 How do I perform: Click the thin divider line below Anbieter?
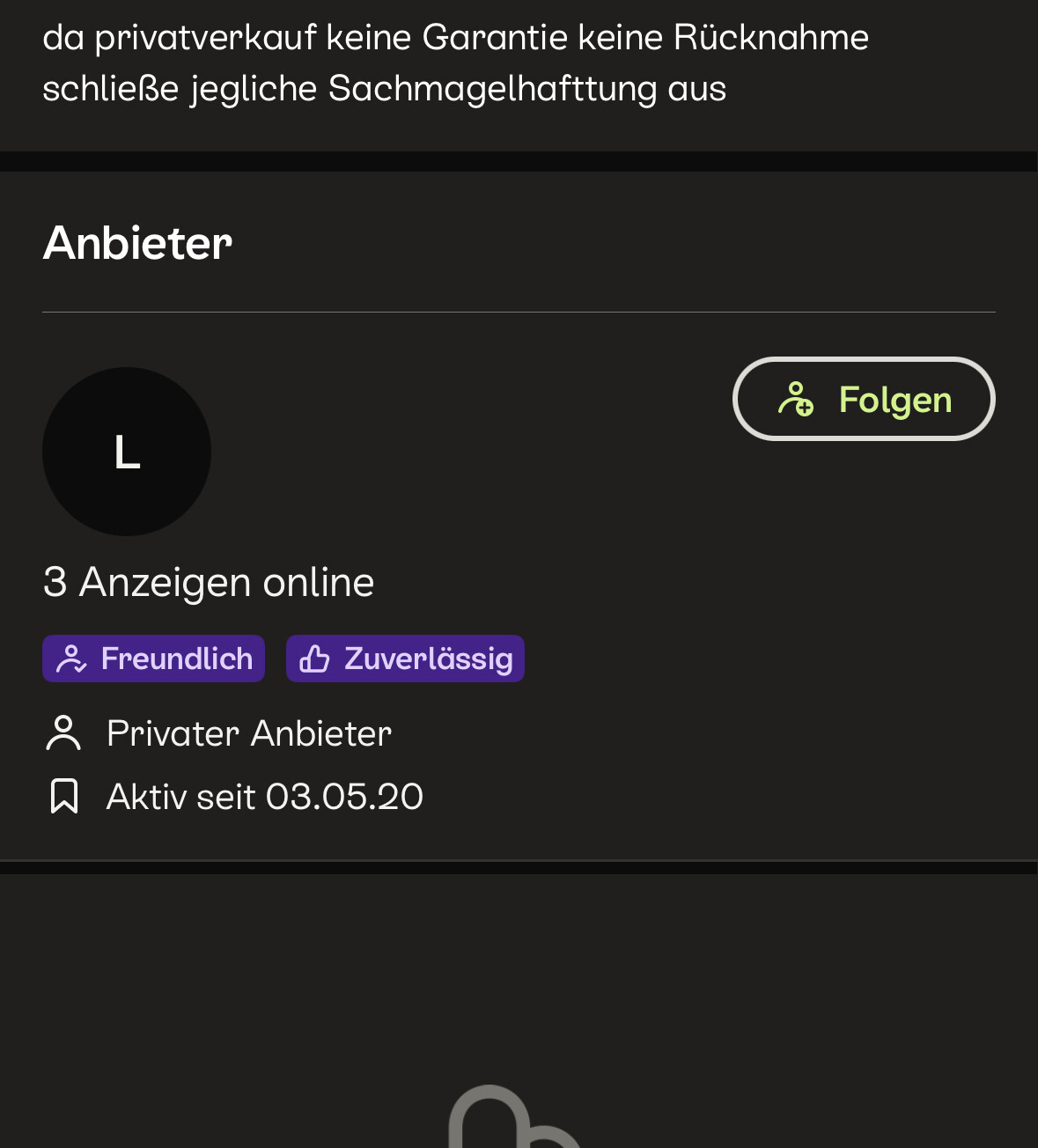(x=519, y=312)
